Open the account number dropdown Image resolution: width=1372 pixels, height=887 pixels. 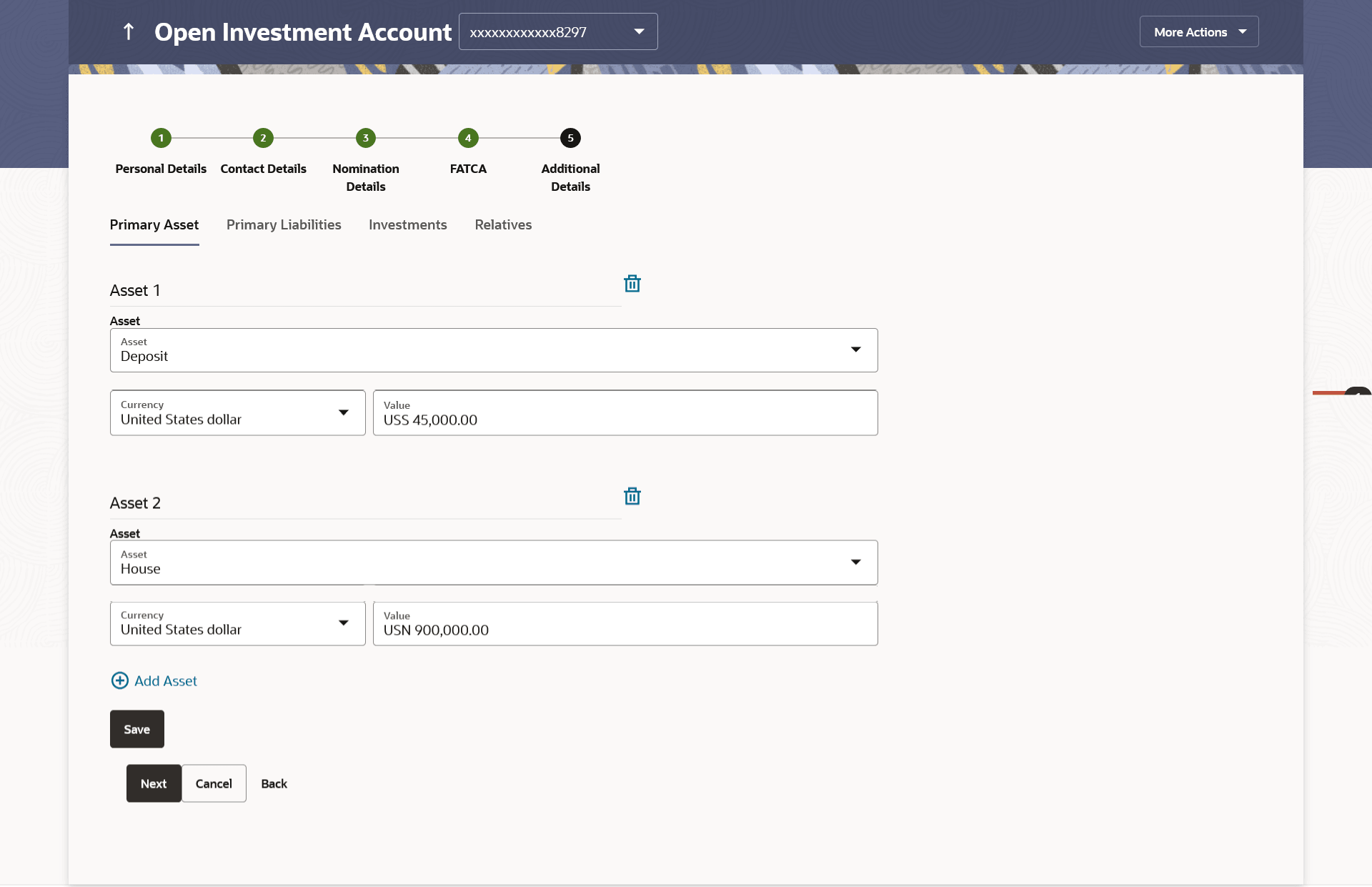coord(557,32)
